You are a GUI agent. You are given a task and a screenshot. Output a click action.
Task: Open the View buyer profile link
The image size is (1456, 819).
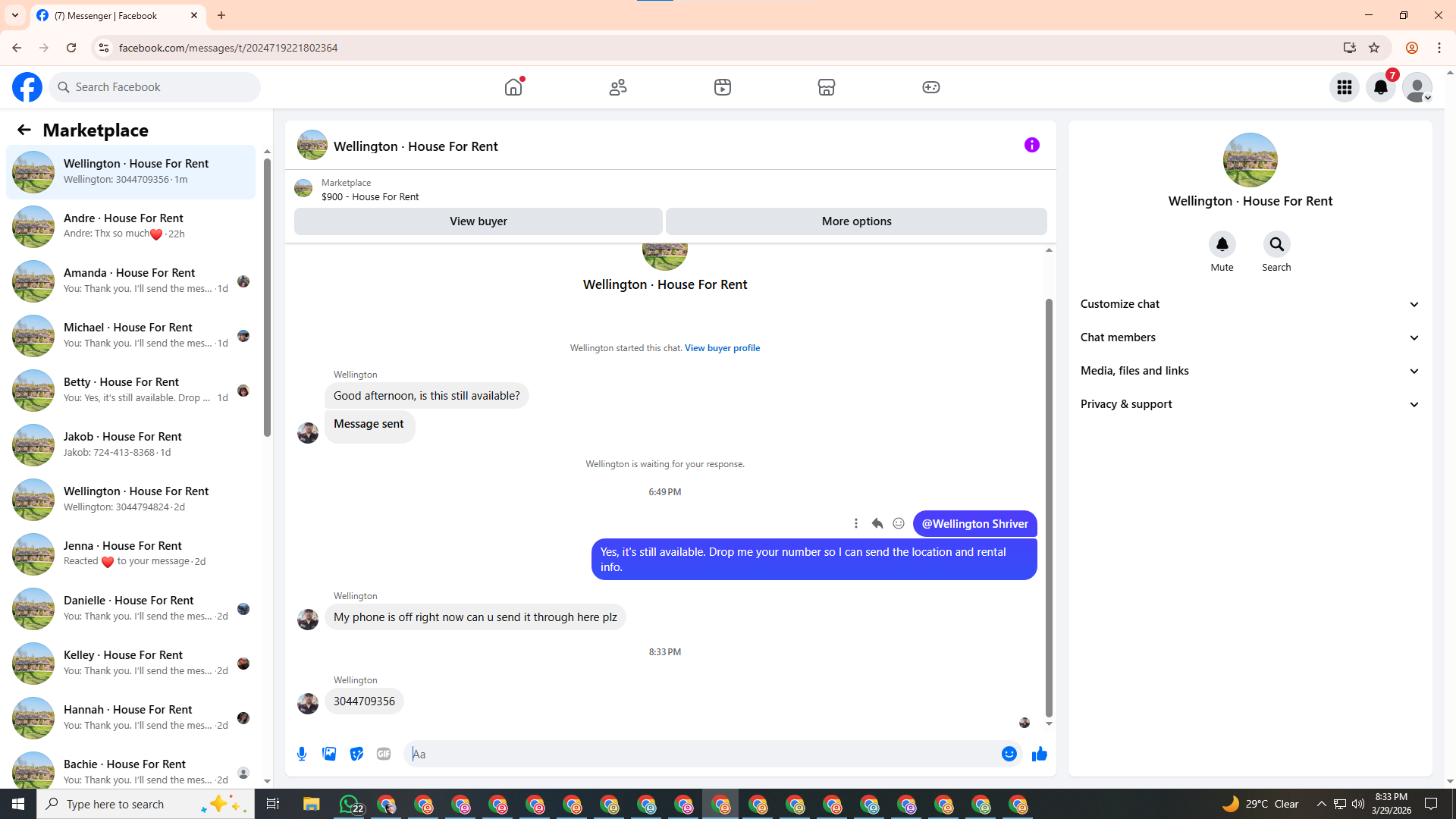[722, 348]
